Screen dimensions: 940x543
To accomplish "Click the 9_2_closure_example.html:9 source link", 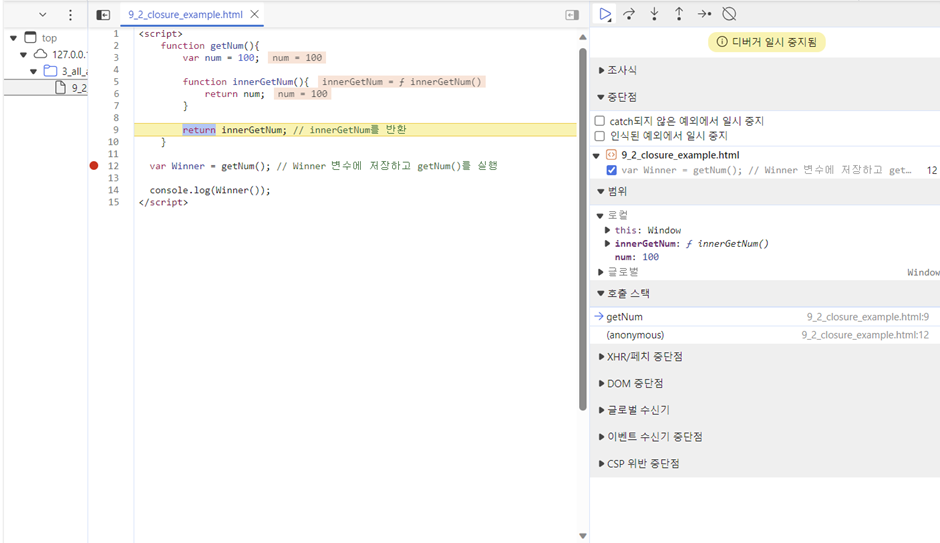I will click(867, 317).
